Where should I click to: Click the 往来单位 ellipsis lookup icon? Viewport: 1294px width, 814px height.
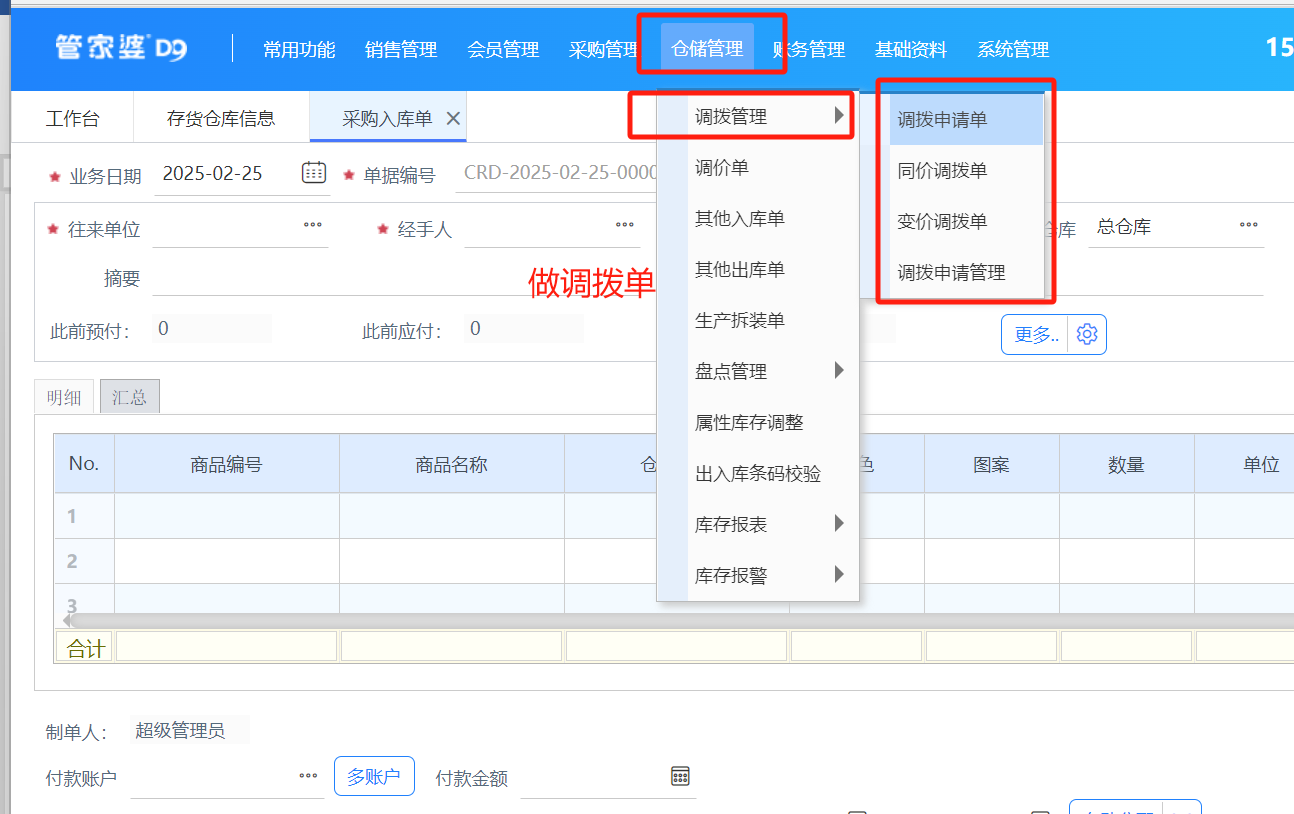(313, 226)
